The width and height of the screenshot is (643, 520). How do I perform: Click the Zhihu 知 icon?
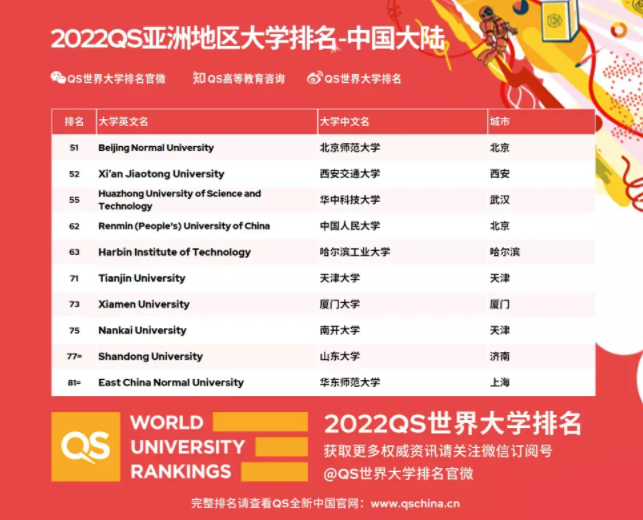pyautogui.click(x=199, y=78)
